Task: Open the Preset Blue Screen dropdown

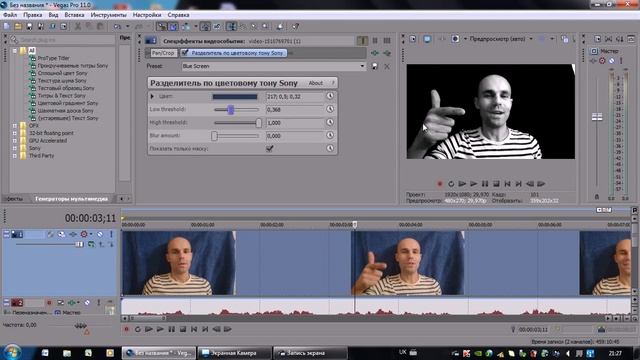Action: (x=362, y=66)
